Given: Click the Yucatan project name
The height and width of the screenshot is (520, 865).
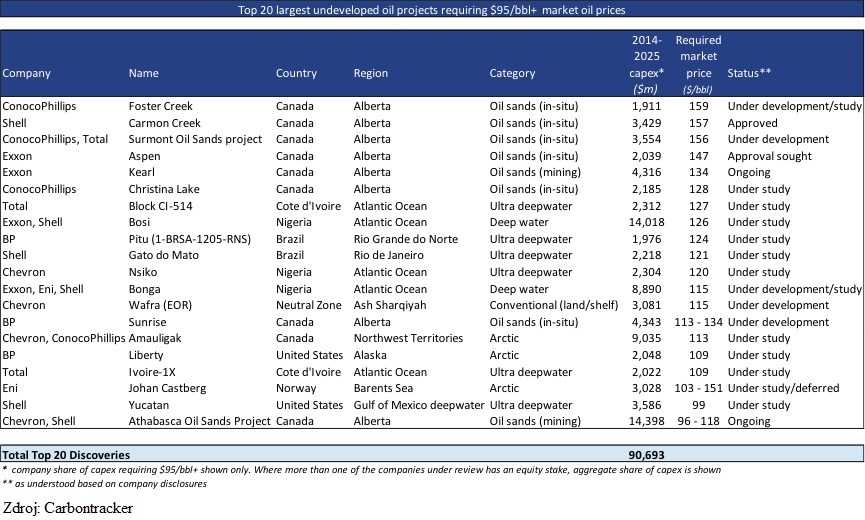Looking at the screenshot, I should [149, 405].
